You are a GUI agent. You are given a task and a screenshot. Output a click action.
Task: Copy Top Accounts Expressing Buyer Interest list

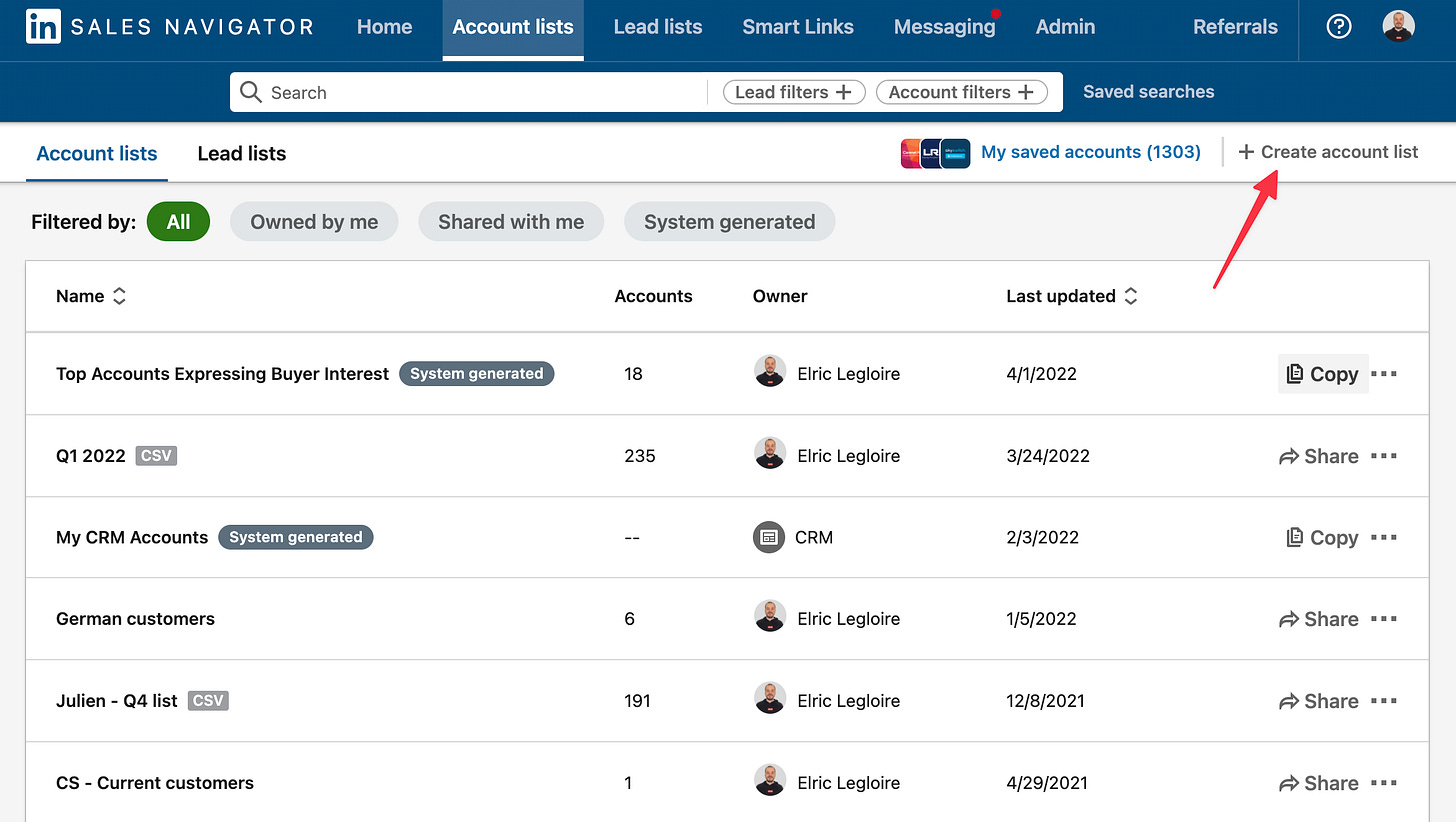(x=1322, y=374)
